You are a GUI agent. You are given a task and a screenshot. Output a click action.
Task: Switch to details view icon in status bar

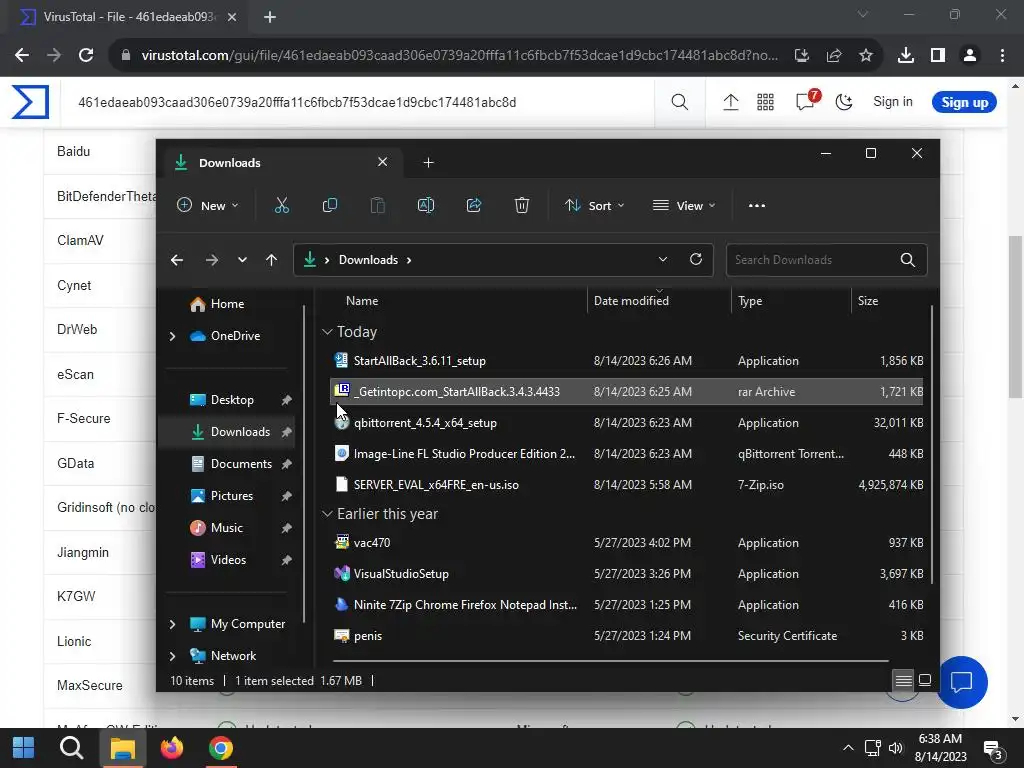904,680
